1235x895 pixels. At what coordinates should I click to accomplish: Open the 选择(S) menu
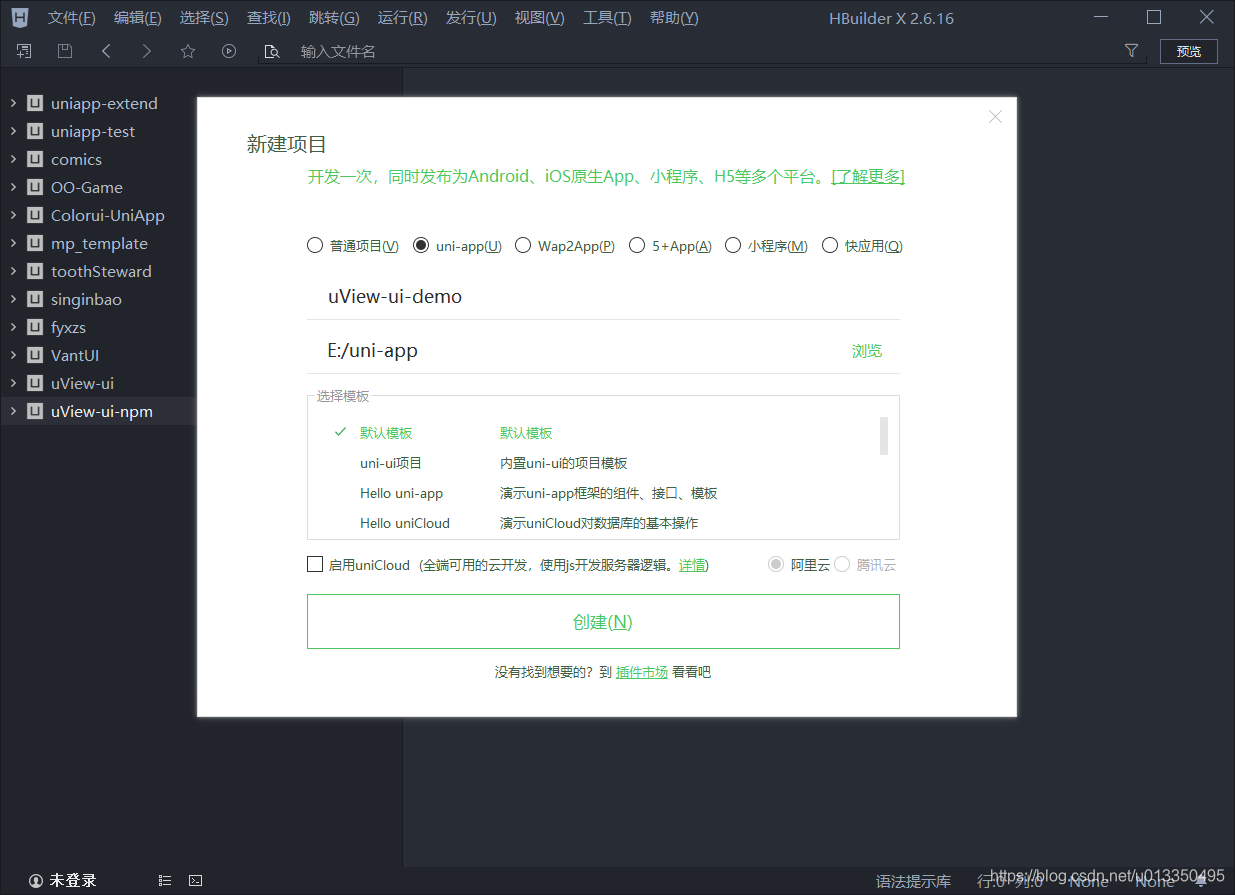204,18
